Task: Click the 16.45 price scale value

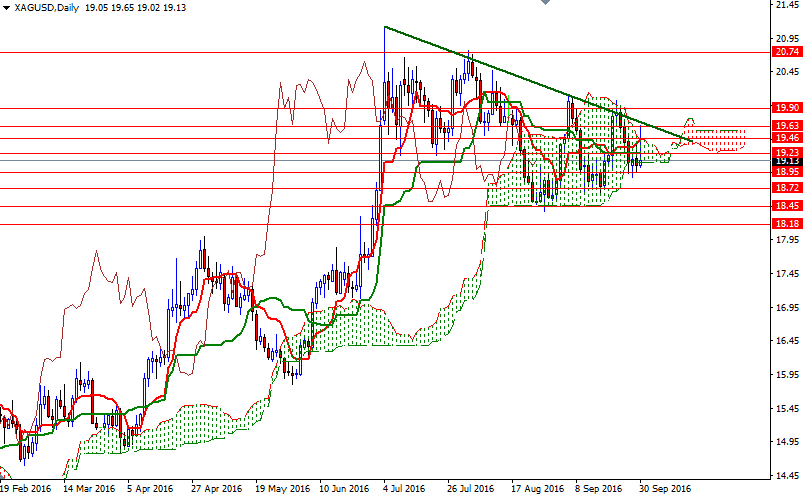Action: pos(788,341)
